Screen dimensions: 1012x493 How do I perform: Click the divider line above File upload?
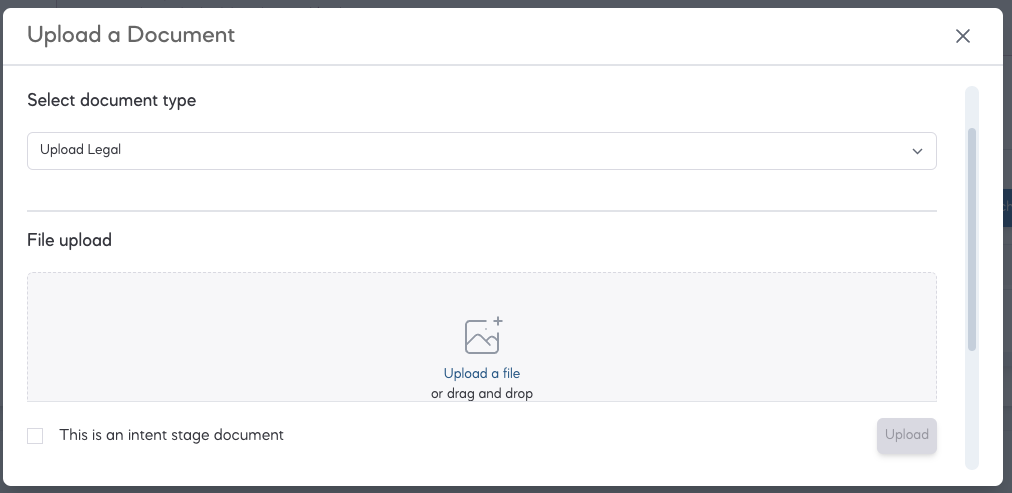(481, 210)
